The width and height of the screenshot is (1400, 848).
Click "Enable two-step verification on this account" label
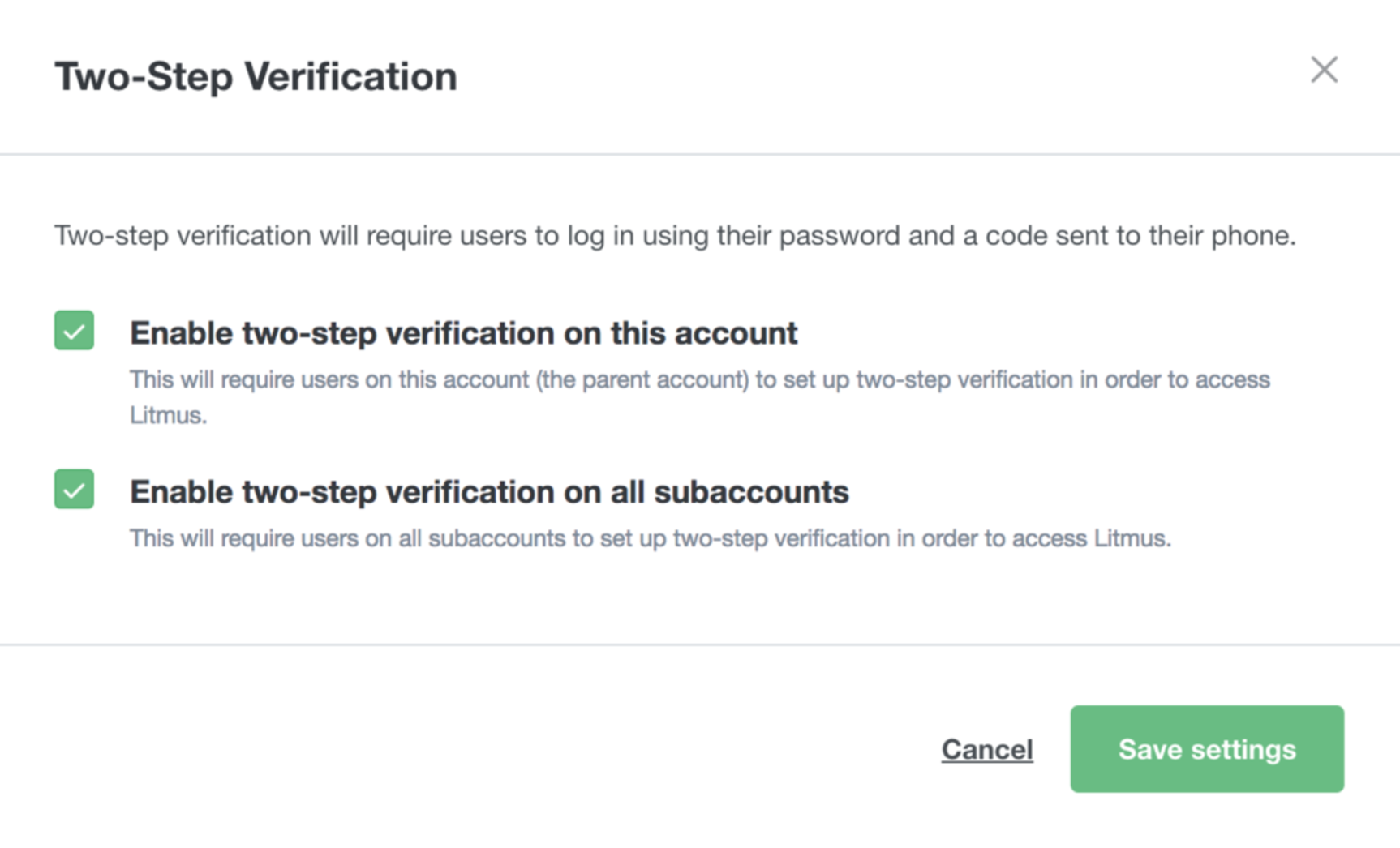tap(463, 333)
